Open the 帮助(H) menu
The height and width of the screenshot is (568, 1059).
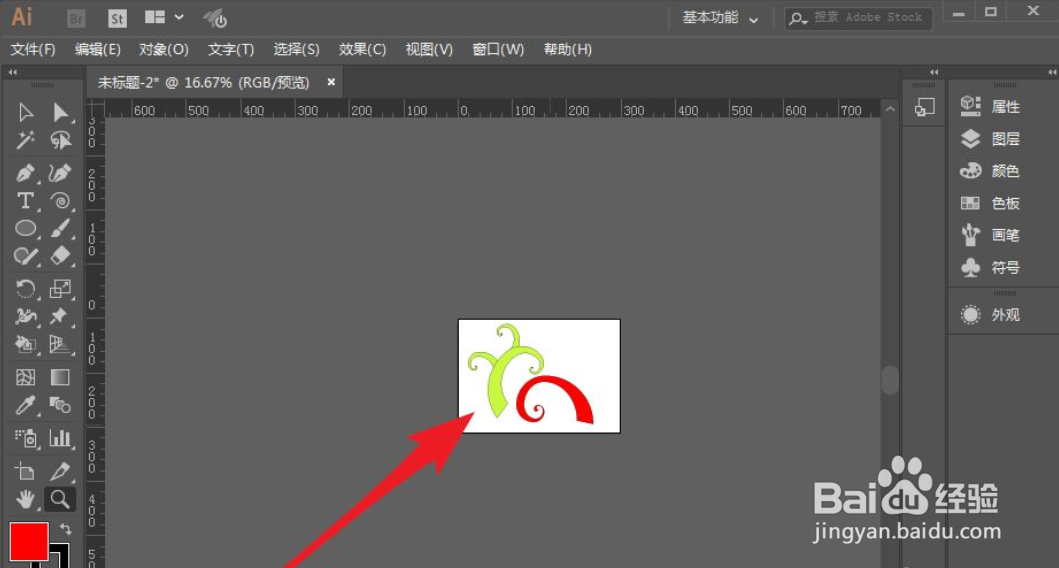tap(568, 49)
